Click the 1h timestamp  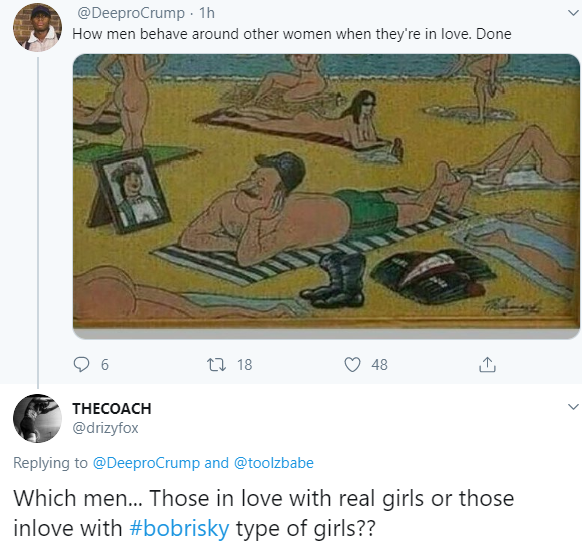(207, 13)
